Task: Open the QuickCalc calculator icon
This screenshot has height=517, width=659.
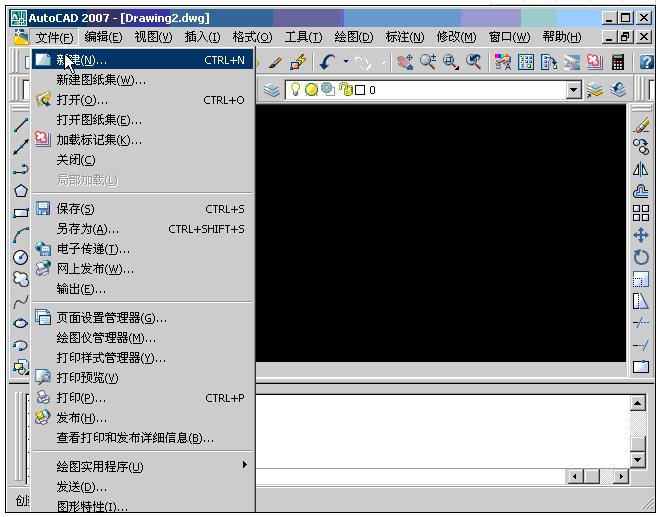Action: click(x=619, y=62)
